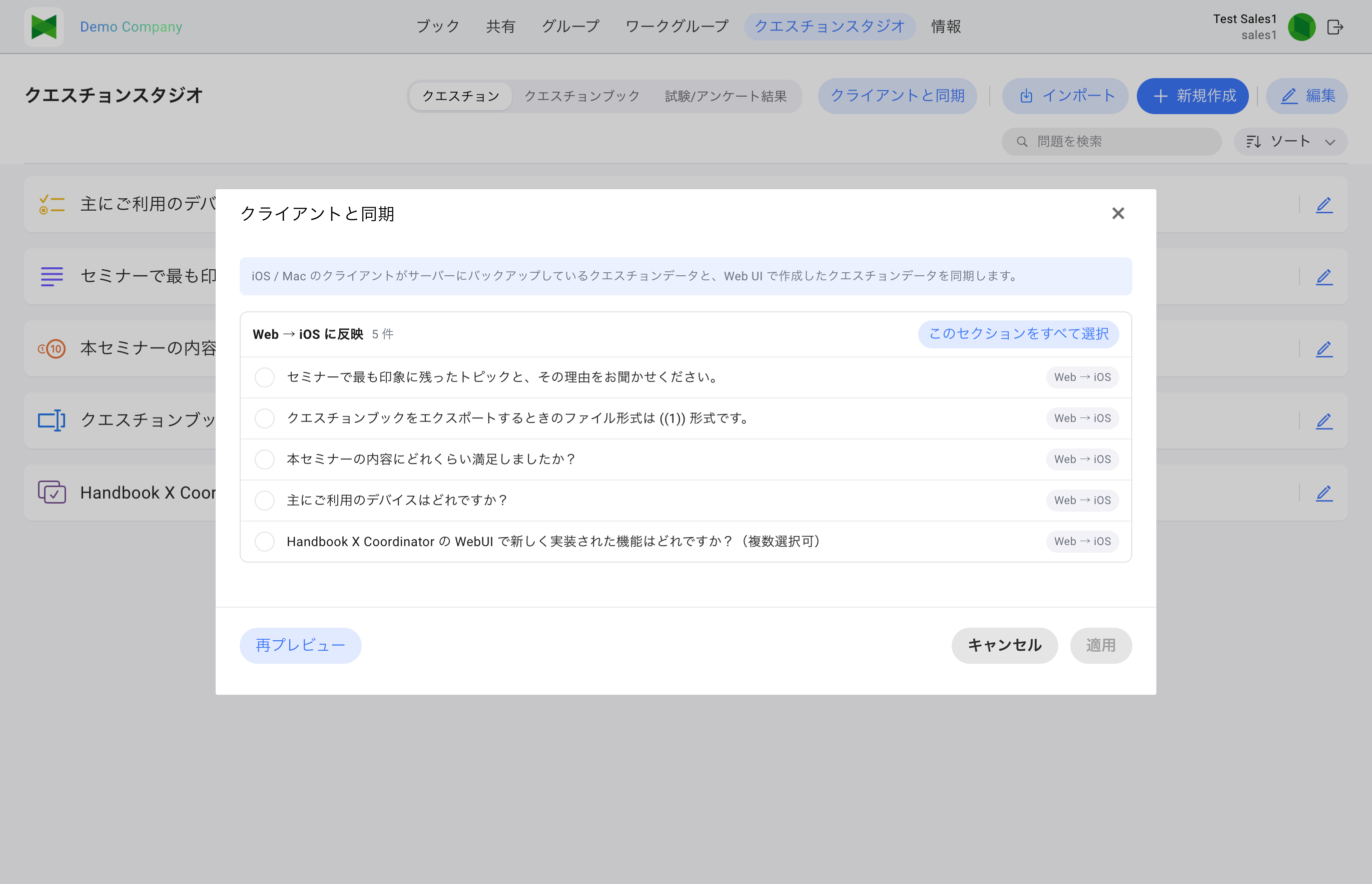Viewport: 1372px width, 884px height.
Task: Open the ワークグループ menu
Action: coord(676,27)
